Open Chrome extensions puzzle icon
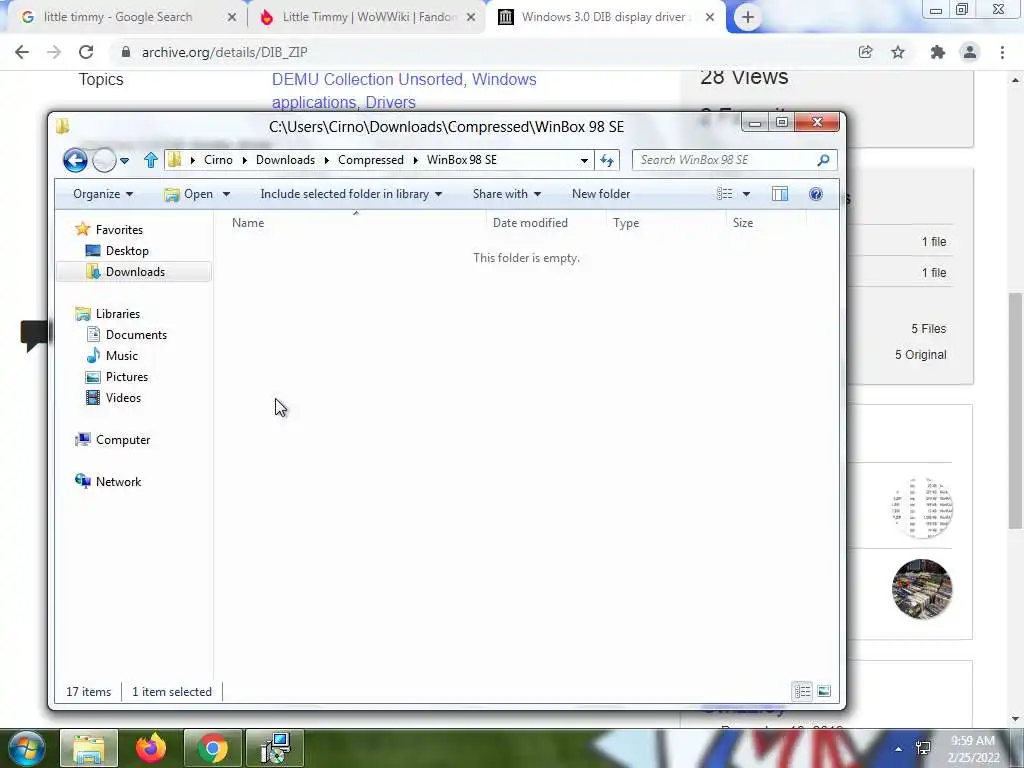 938,52
